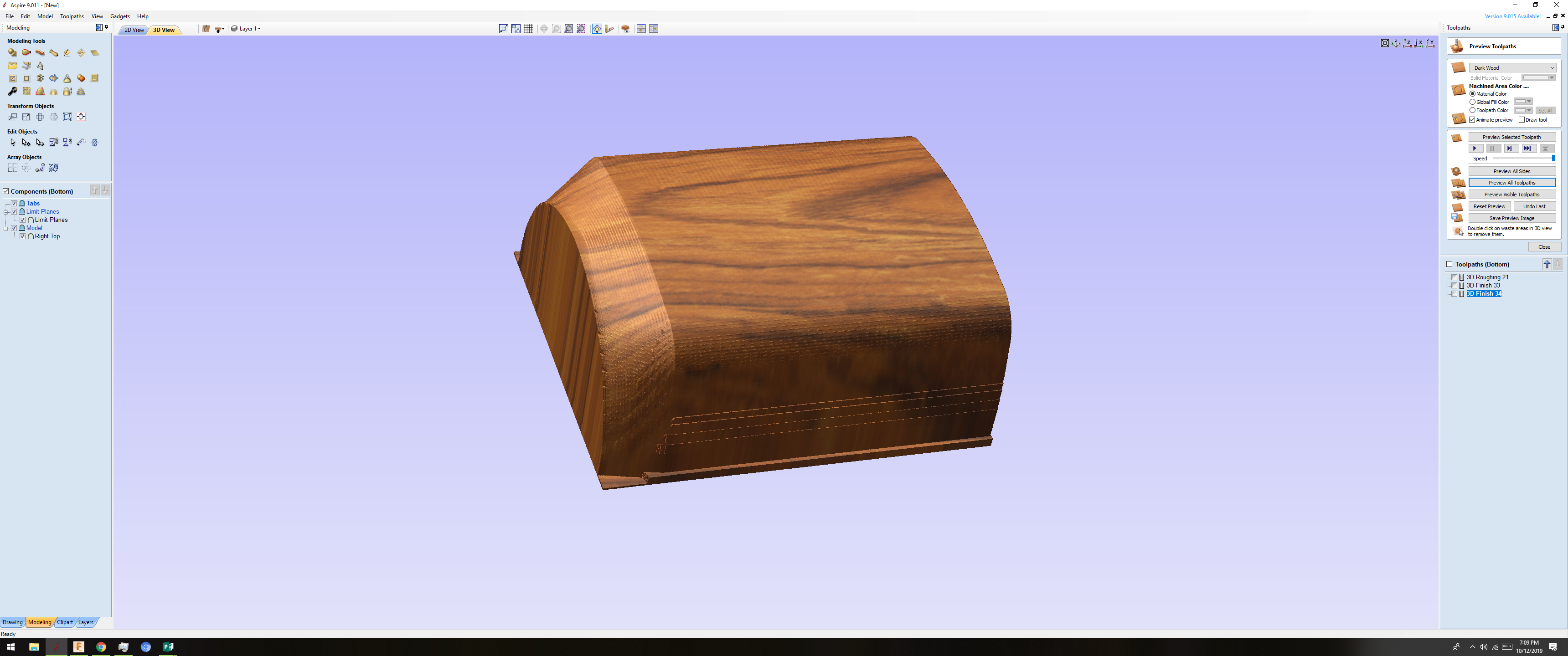Open the Linear Array tool
Viewport: 1568px width, 656px height.
point(12,168)
